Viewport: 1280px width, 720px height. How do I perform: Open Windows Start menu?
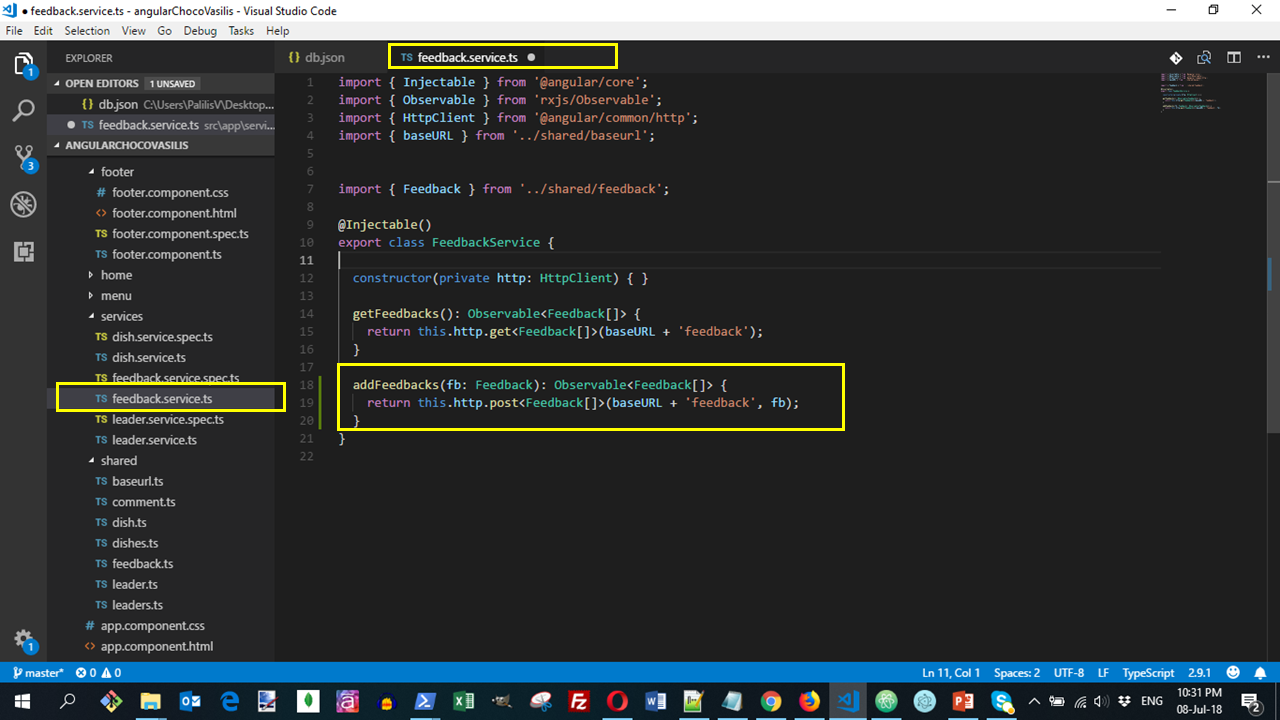[x=23, y=701]
